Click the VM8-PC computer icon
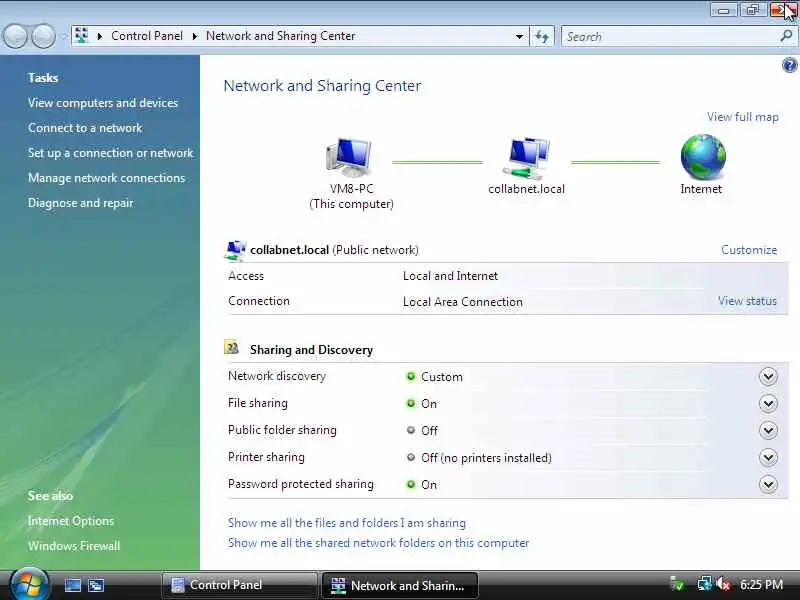 349,157
